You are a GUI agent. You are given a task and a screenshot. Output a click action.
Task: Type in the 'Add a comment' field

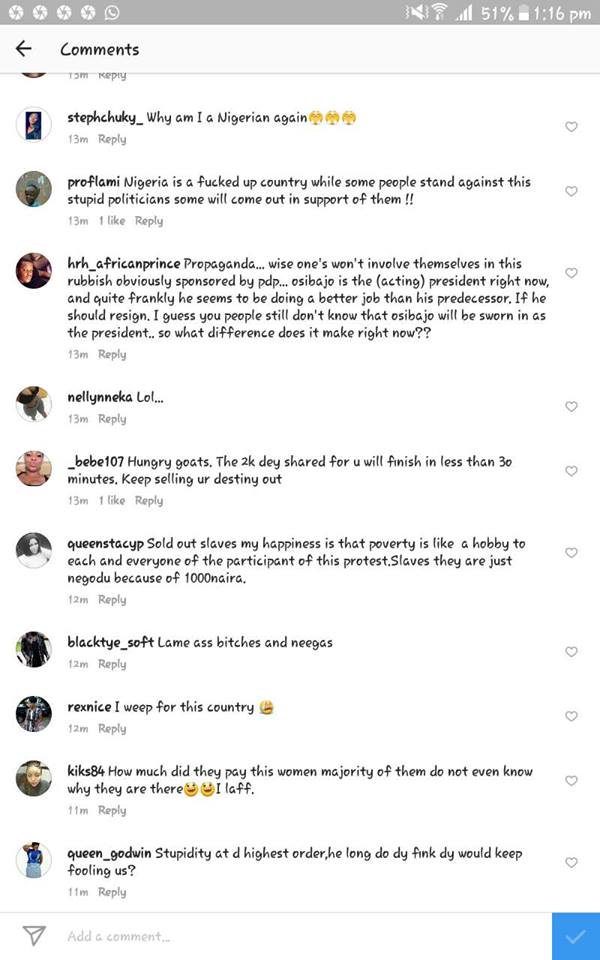(300, 937)
